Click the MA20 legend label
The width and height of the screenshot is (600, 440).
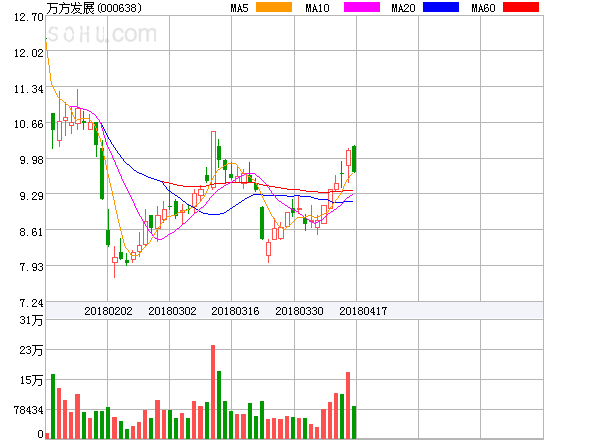(403, 8)
